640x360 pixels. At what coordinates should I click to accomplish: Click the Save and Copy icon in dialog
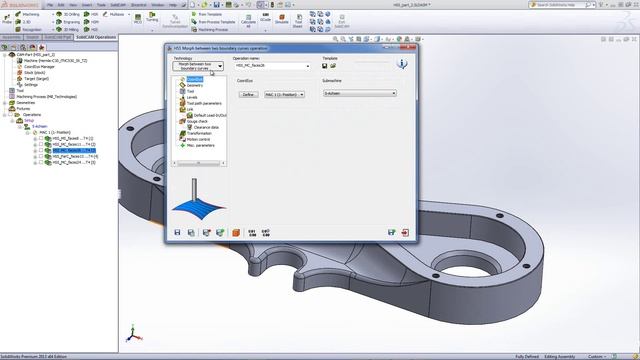point(191,232)
